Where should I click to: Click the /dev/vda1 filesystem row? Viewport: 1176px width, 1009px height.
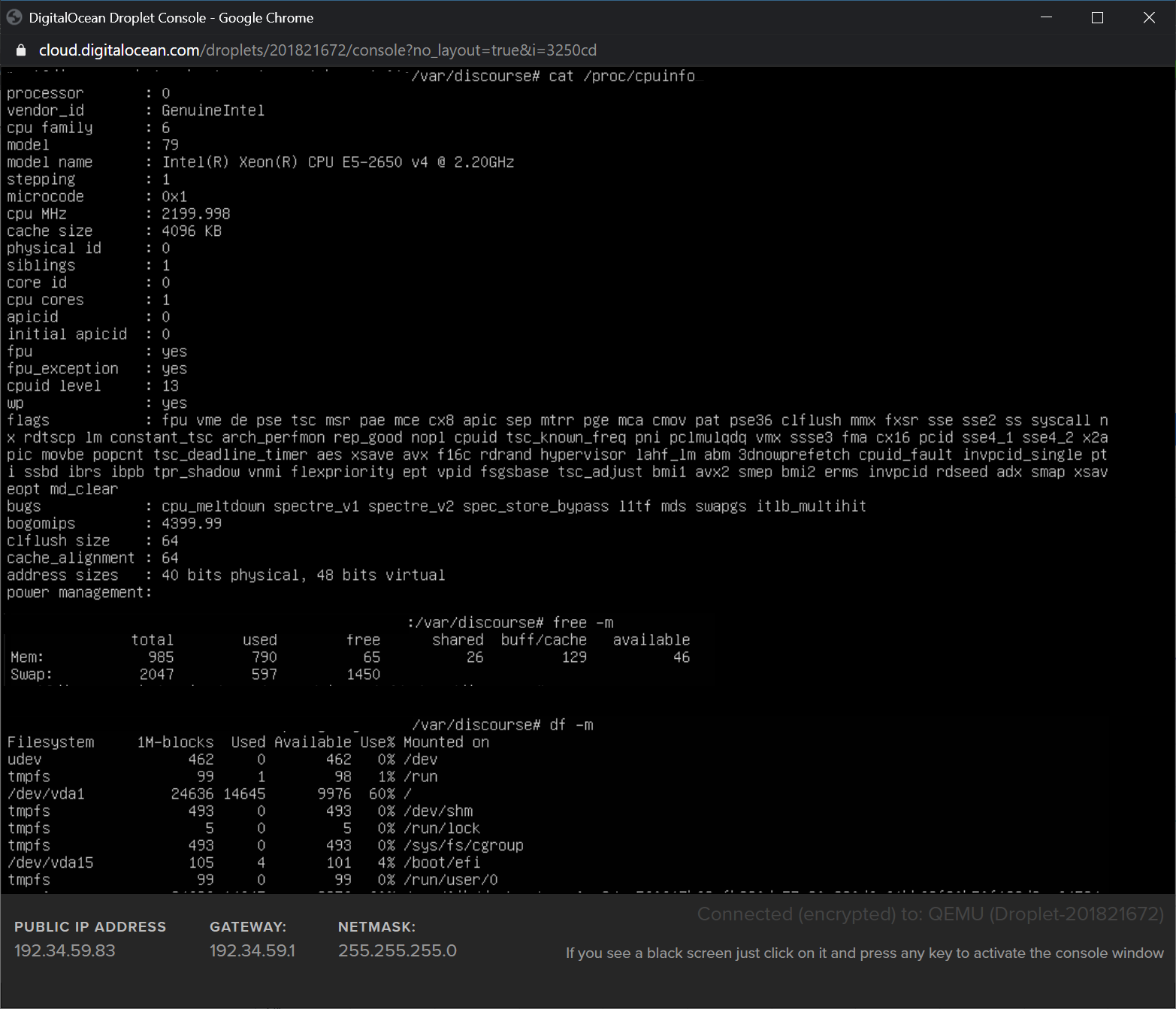[x=45, y=794]
